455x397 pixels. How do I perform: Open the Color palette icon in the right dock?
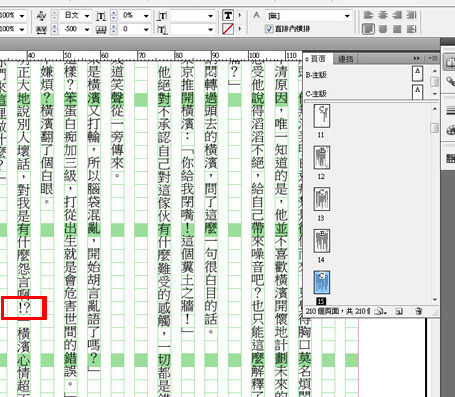coord(450,130)
